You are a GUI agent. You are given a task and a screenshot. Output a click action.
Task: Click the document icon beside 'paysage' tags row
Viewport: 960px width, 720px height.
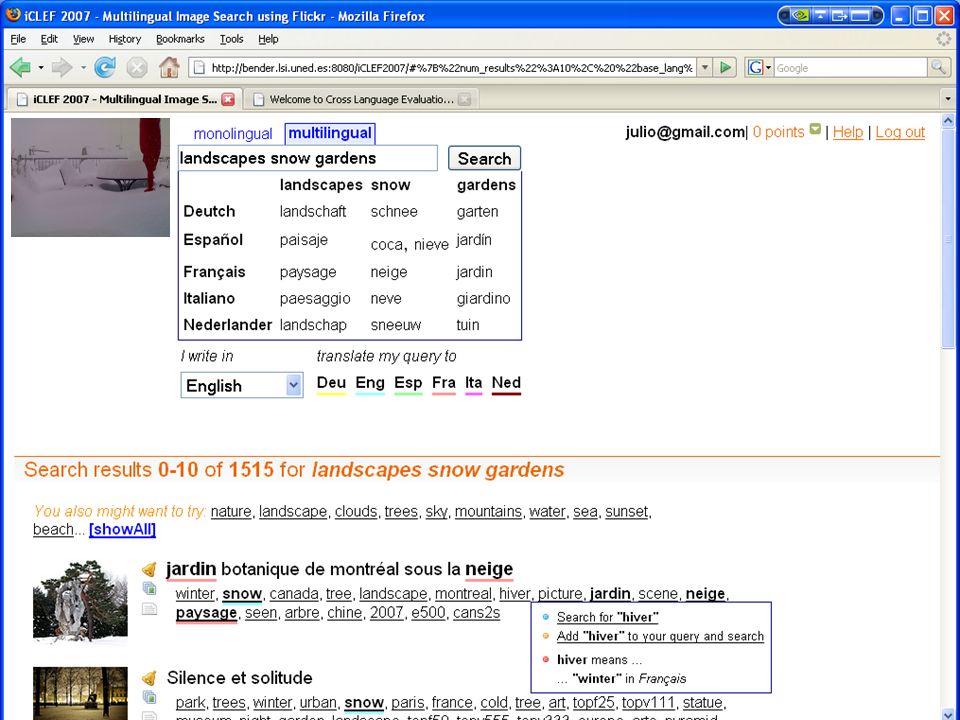point(149,609)
